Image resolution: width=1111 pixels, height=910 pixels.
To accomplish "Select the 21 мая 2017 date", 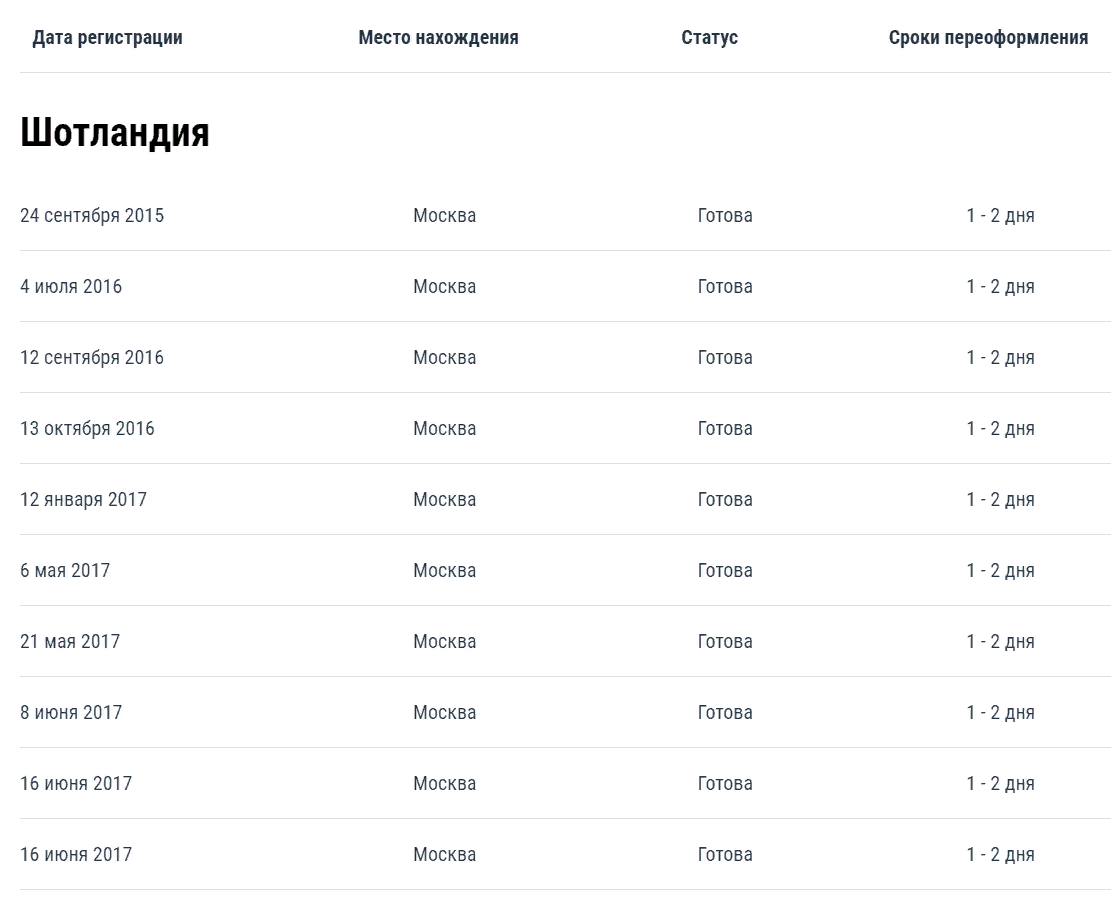I will pyautogui.click(x=70, y=642).
